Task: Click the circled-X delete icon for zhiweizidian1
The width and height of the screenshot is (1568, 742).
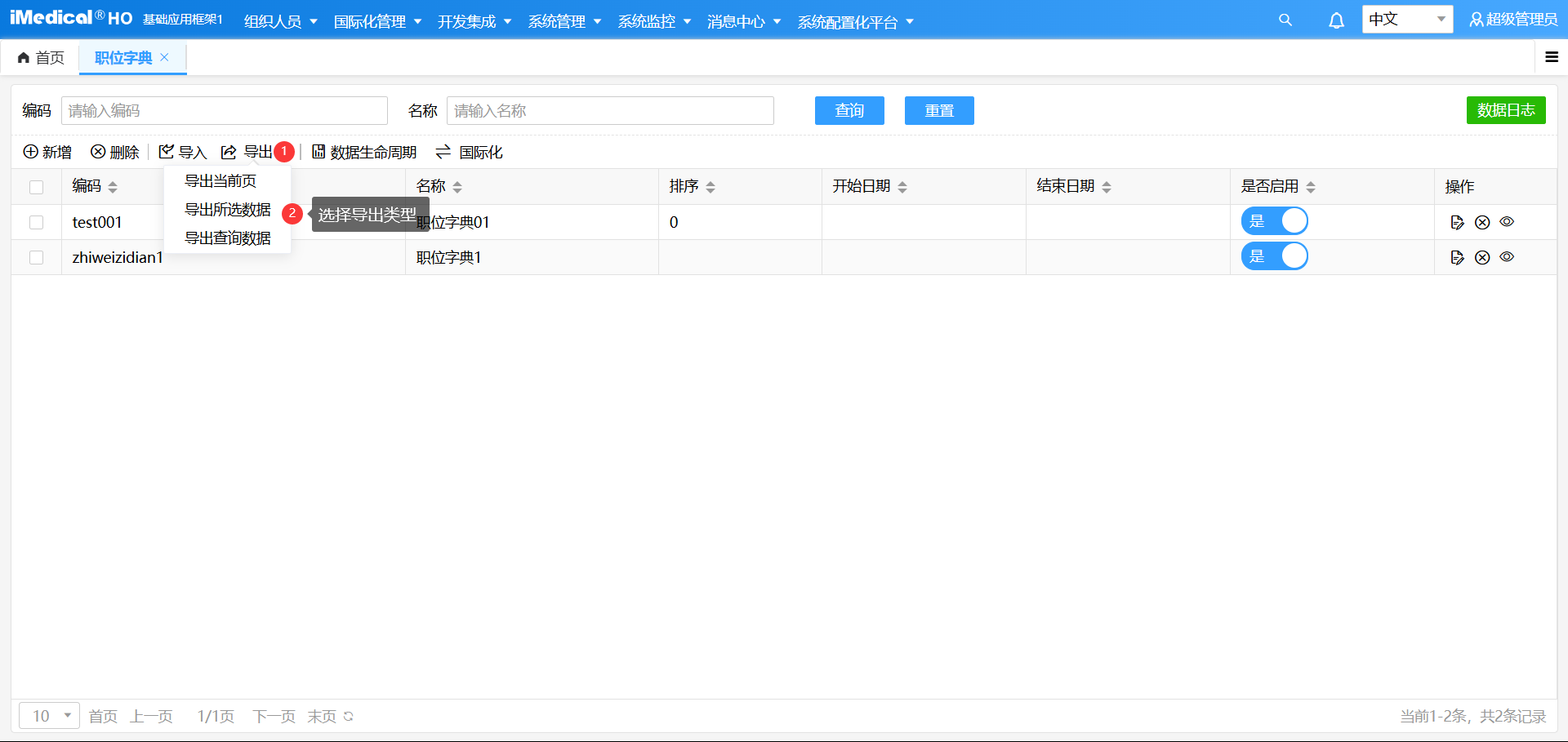Action: pyautogui.click(x=1482, y=256)
